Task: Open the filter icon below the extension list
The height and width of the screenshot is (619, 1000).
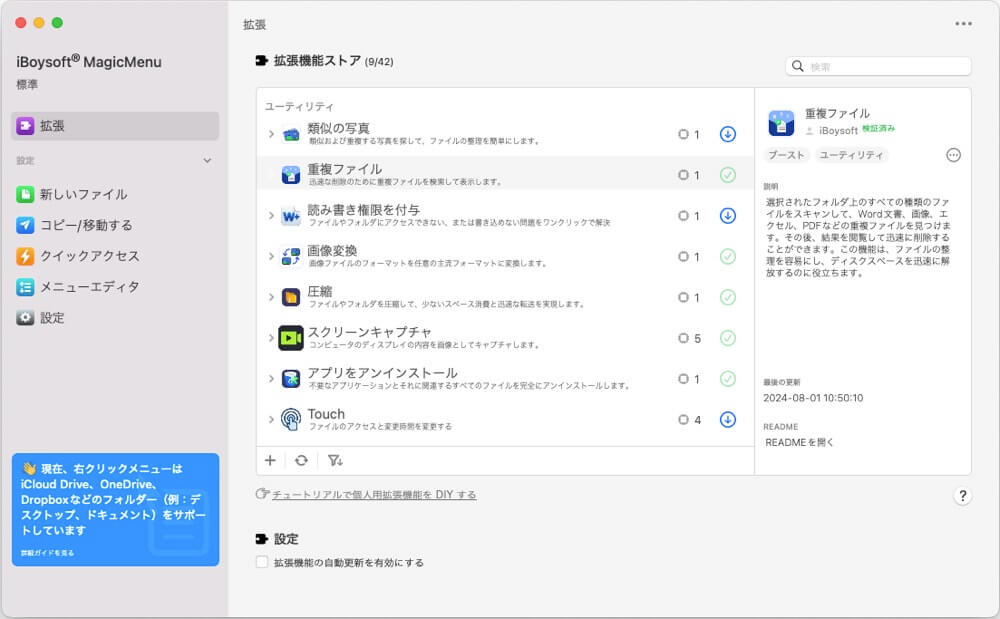Action: coord(335,460)
